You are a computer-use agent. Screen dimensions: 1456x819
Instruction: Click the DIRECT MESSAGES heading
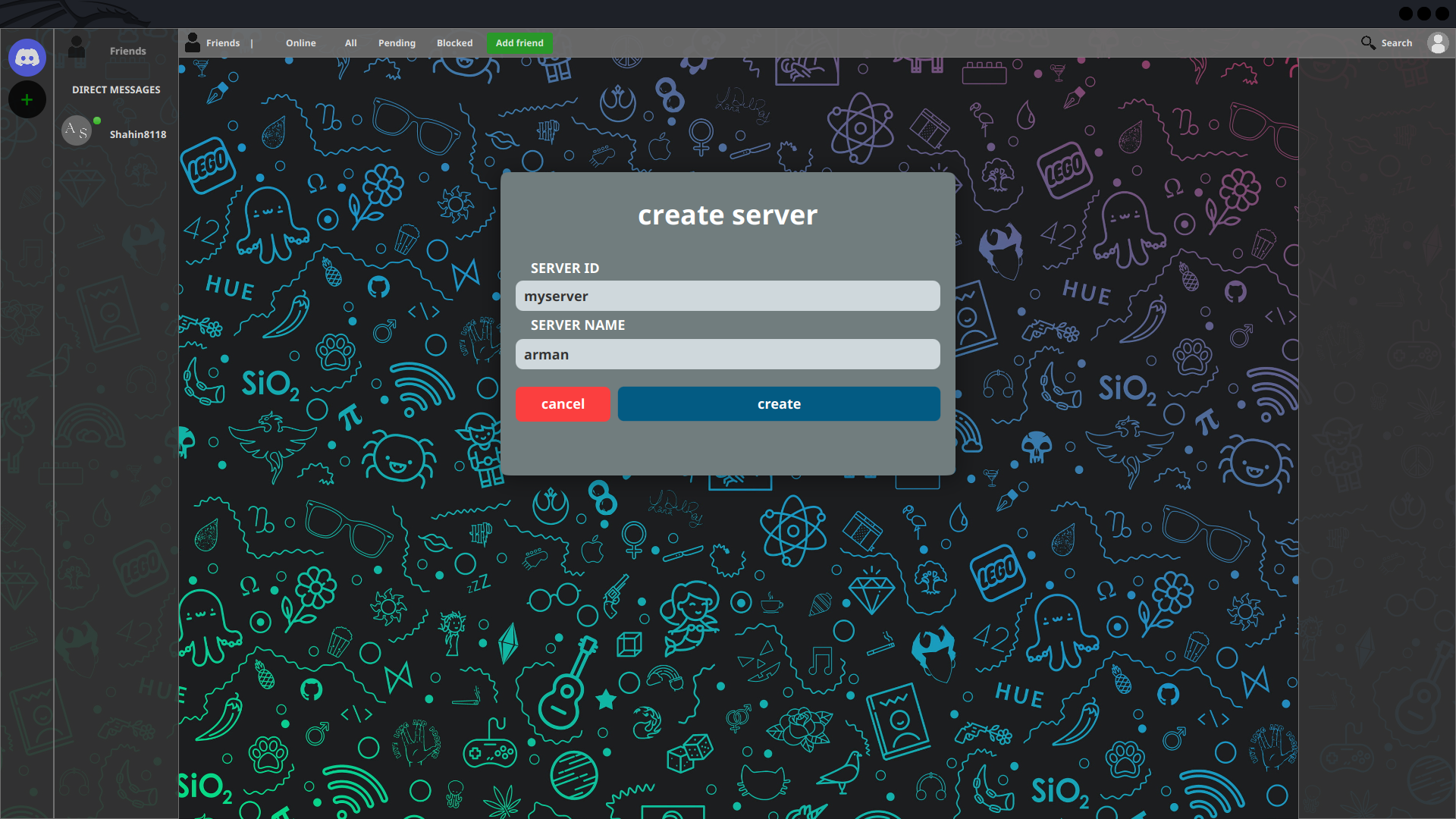coord(116,89)
